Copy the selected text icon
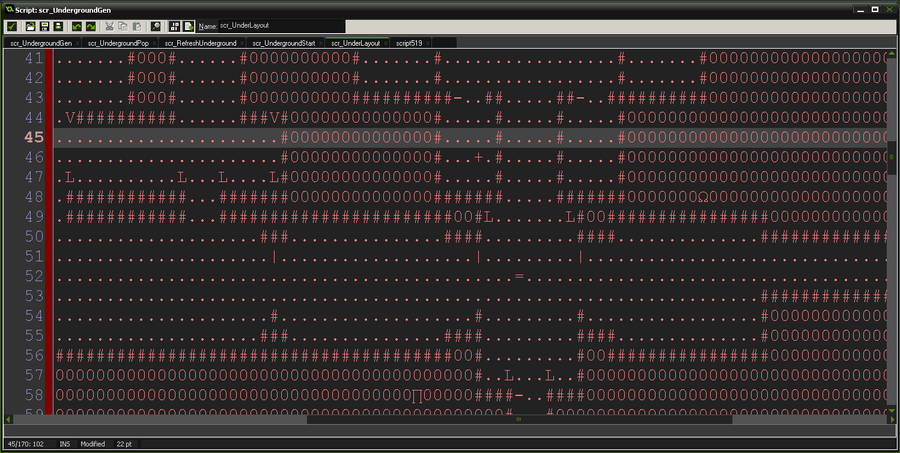 123,26
